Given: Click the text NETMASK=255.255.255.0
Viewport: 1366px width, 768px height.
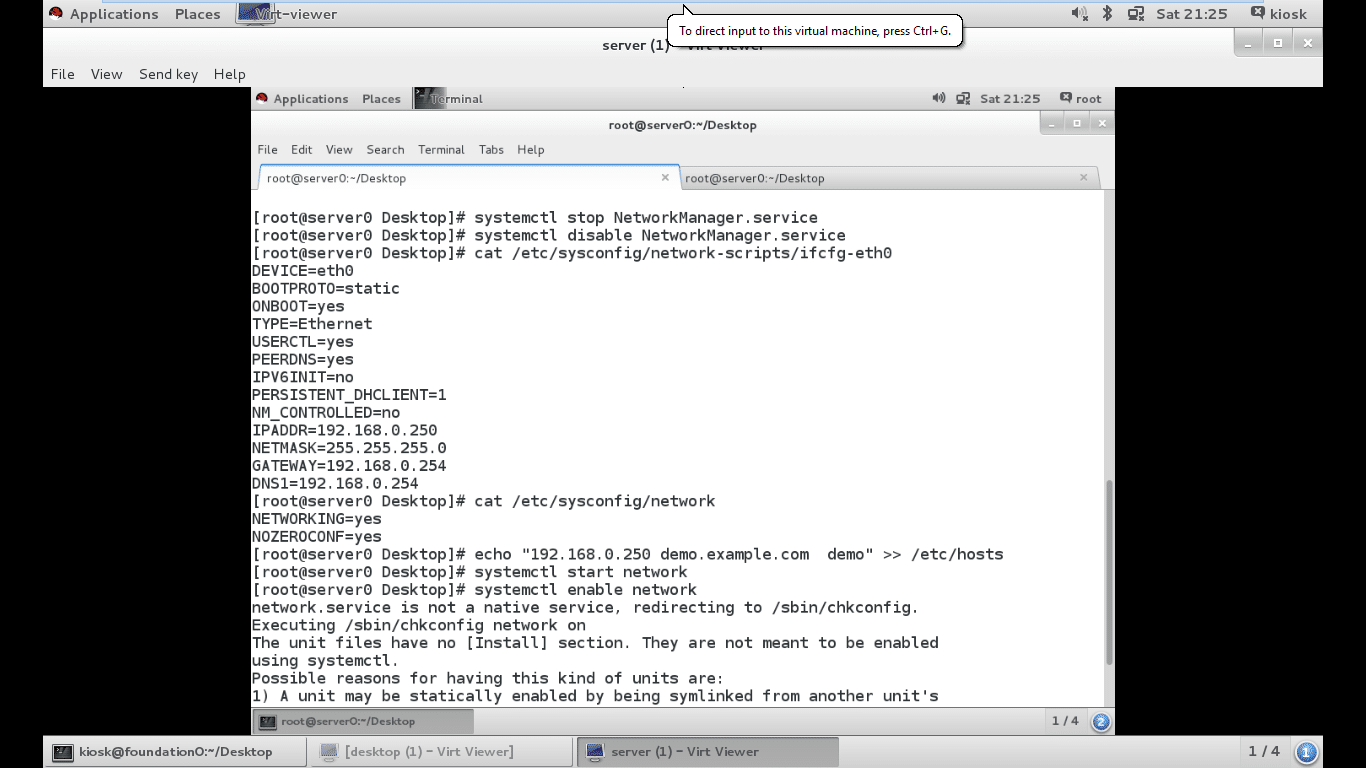Looking at the screenshot, I should pos(349,448).
